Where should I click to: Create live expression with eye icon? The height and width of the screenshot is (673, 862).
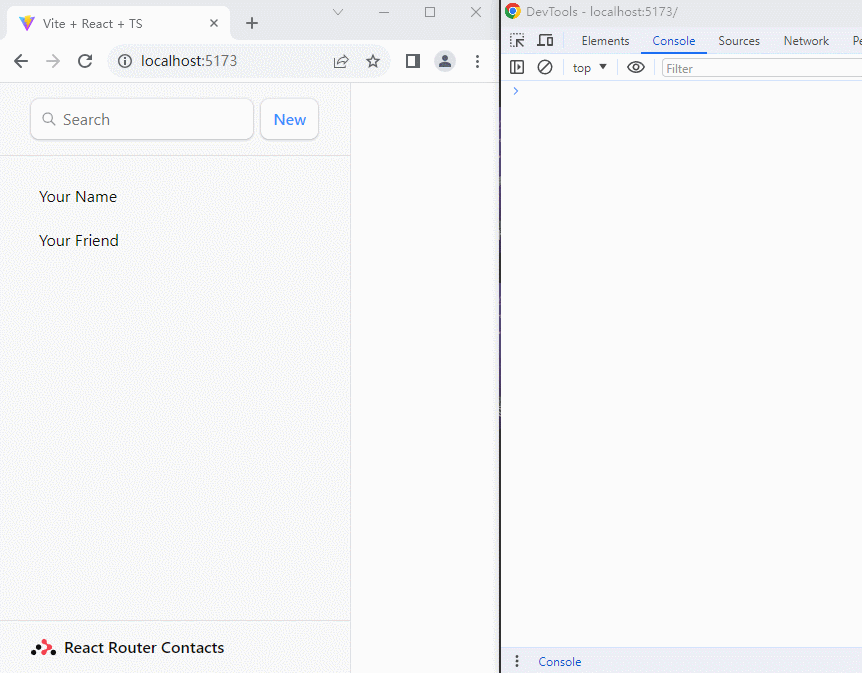[636, 67]
